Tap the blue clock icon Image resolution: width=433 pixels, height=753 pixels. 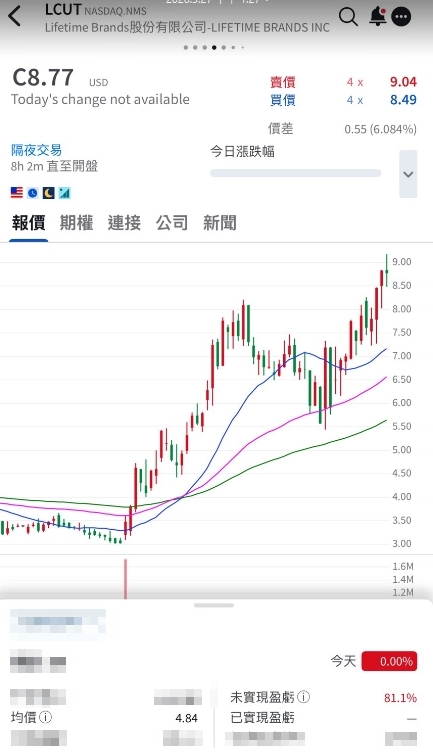33,193
